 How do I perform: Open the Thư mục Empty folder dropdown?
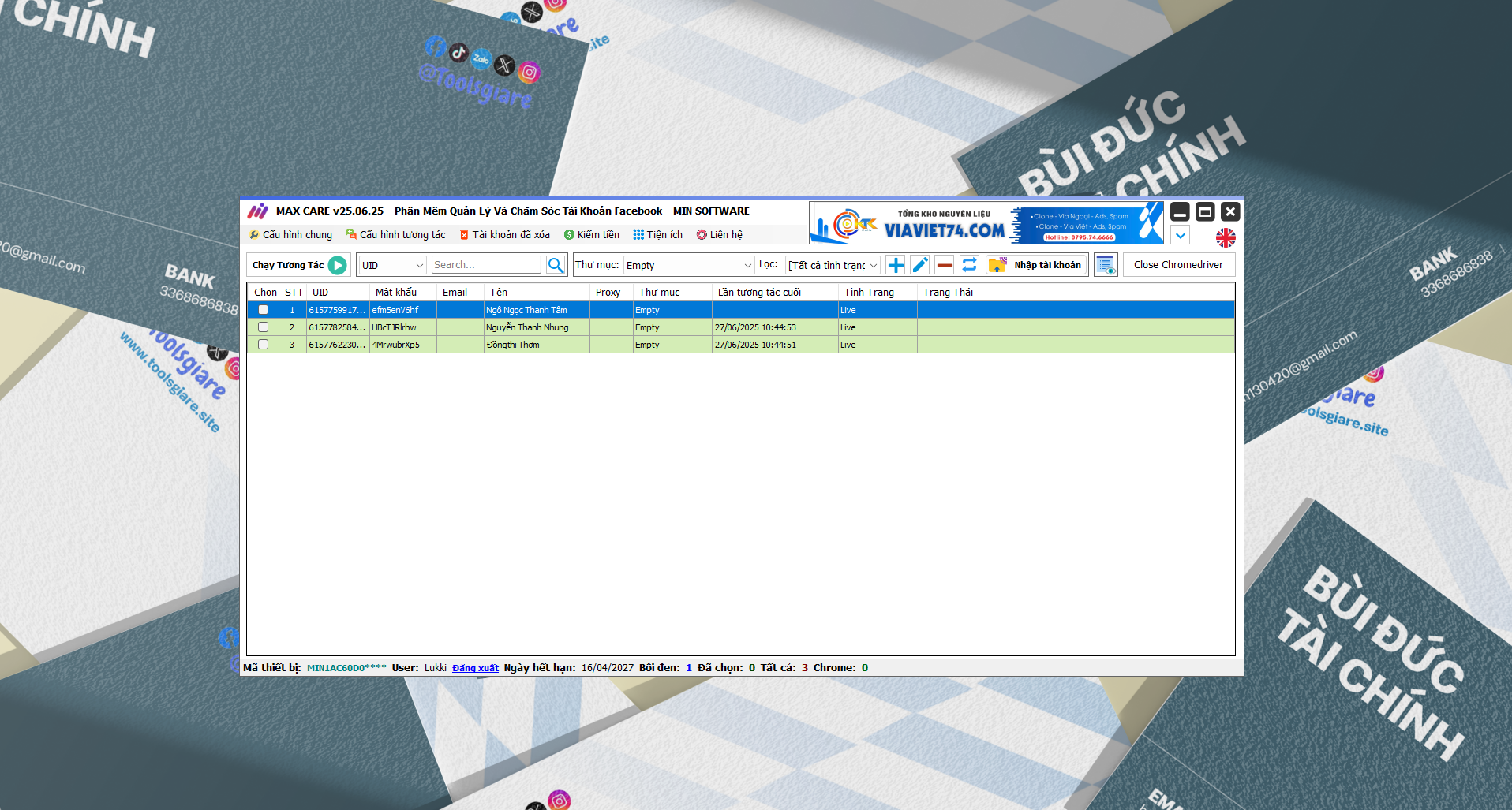[x=689, y=265]
